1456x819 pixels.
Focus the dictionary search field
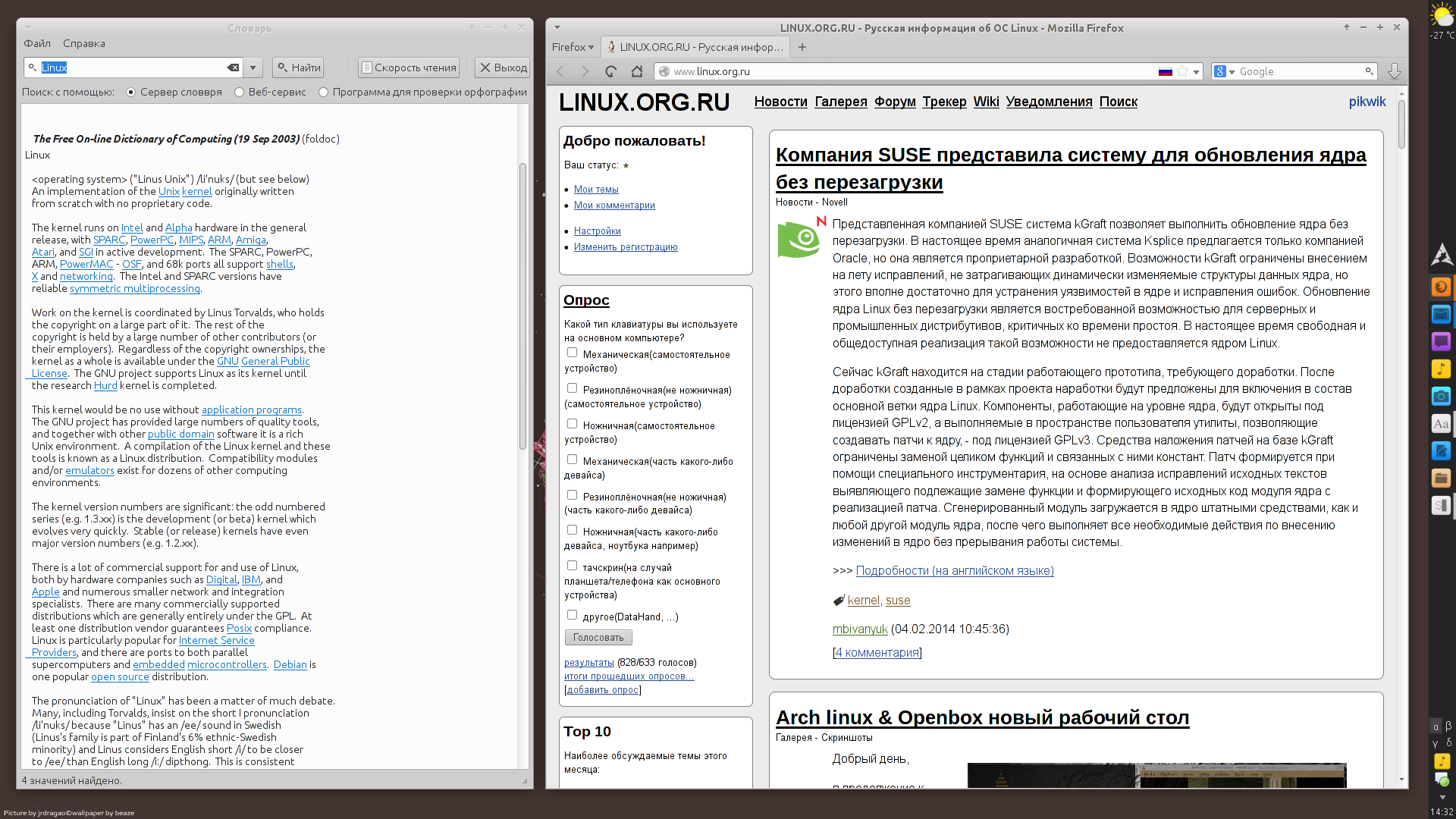click(133, 67)
